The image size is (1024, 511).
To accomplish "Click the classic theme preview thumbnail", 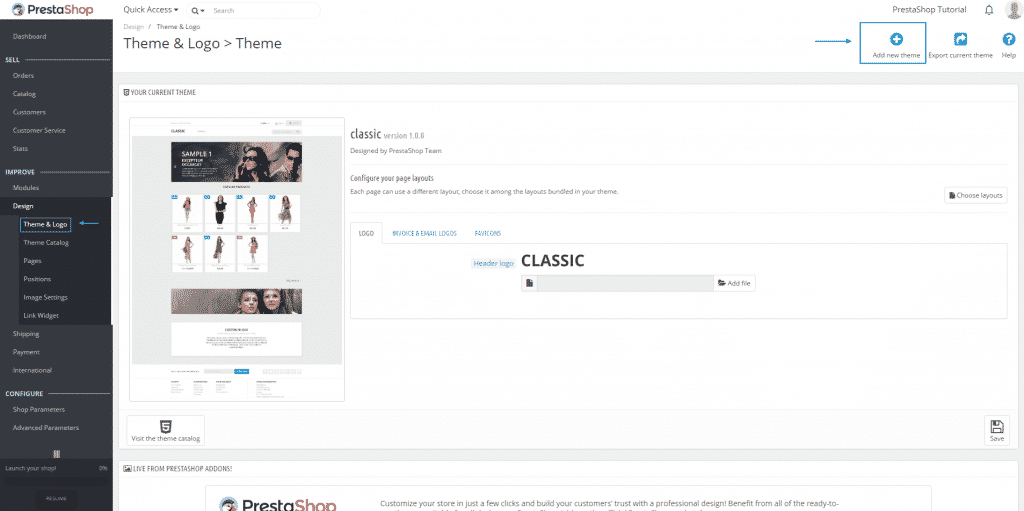I will 237,259.
